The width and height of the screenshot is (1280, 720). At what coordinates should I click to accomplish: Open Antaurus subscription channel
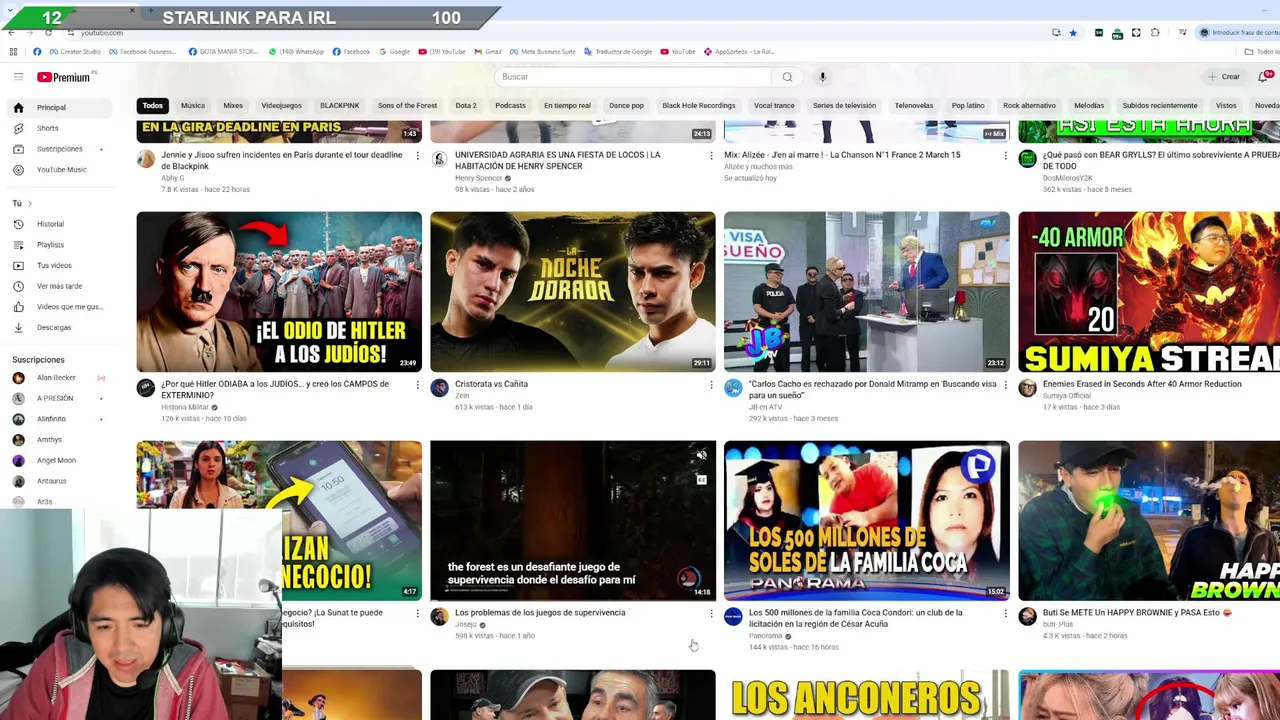[60, 481]
